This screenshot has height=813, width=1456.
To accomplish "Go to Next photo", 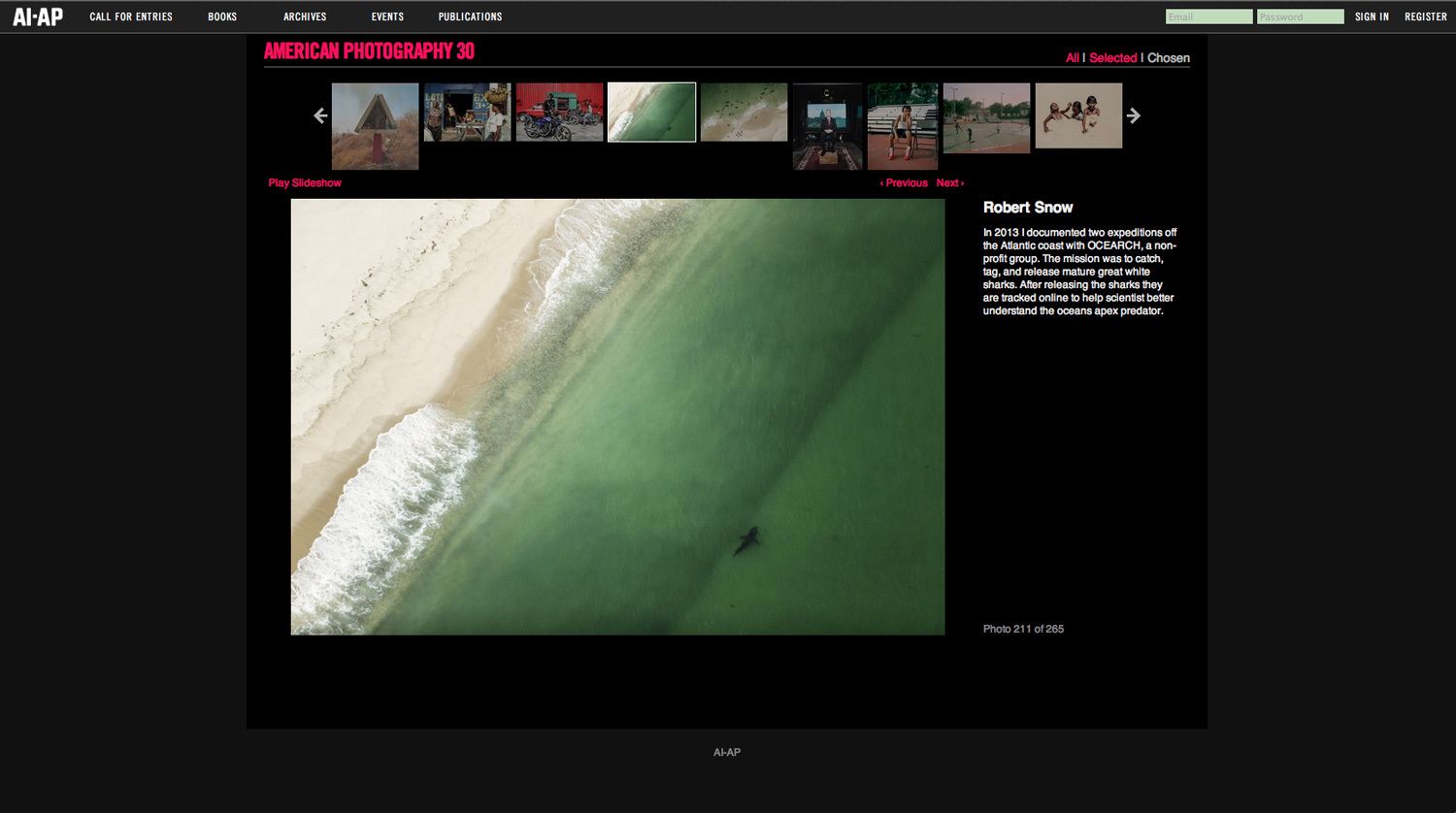I will [x=949, y=182].
